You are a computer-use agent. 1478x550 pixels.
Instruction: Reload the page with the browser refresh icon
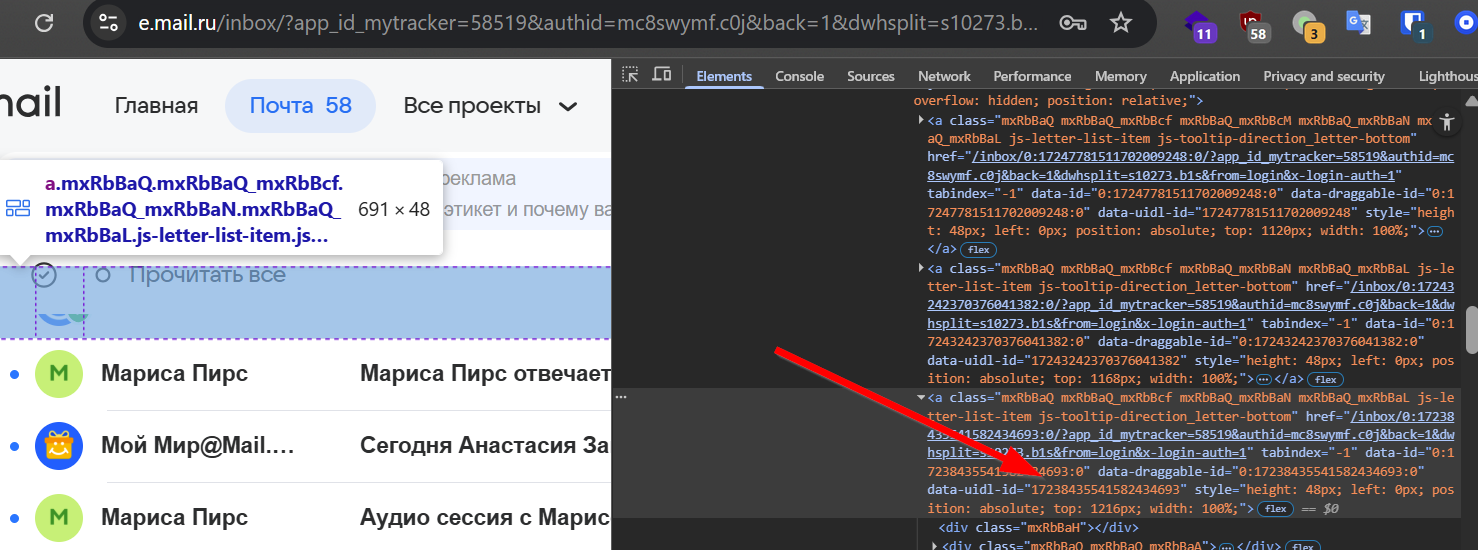pyautogui.click(x=44, y=23)
